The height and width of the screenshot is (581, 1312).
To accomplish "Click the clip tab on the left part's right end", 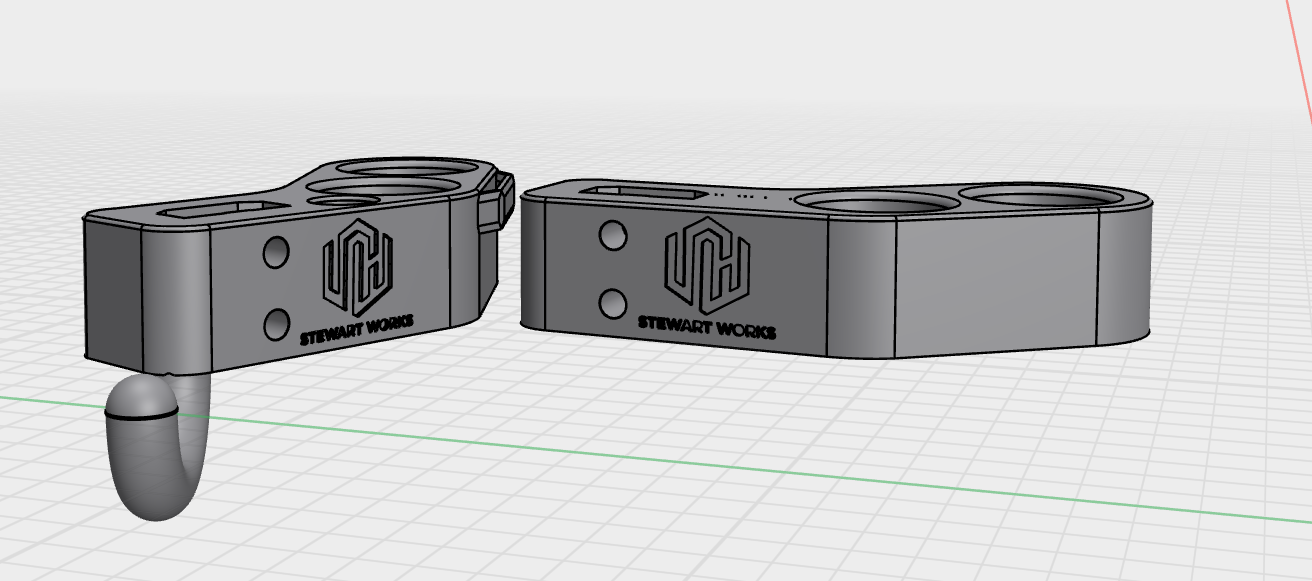I will tap(497, 201).
